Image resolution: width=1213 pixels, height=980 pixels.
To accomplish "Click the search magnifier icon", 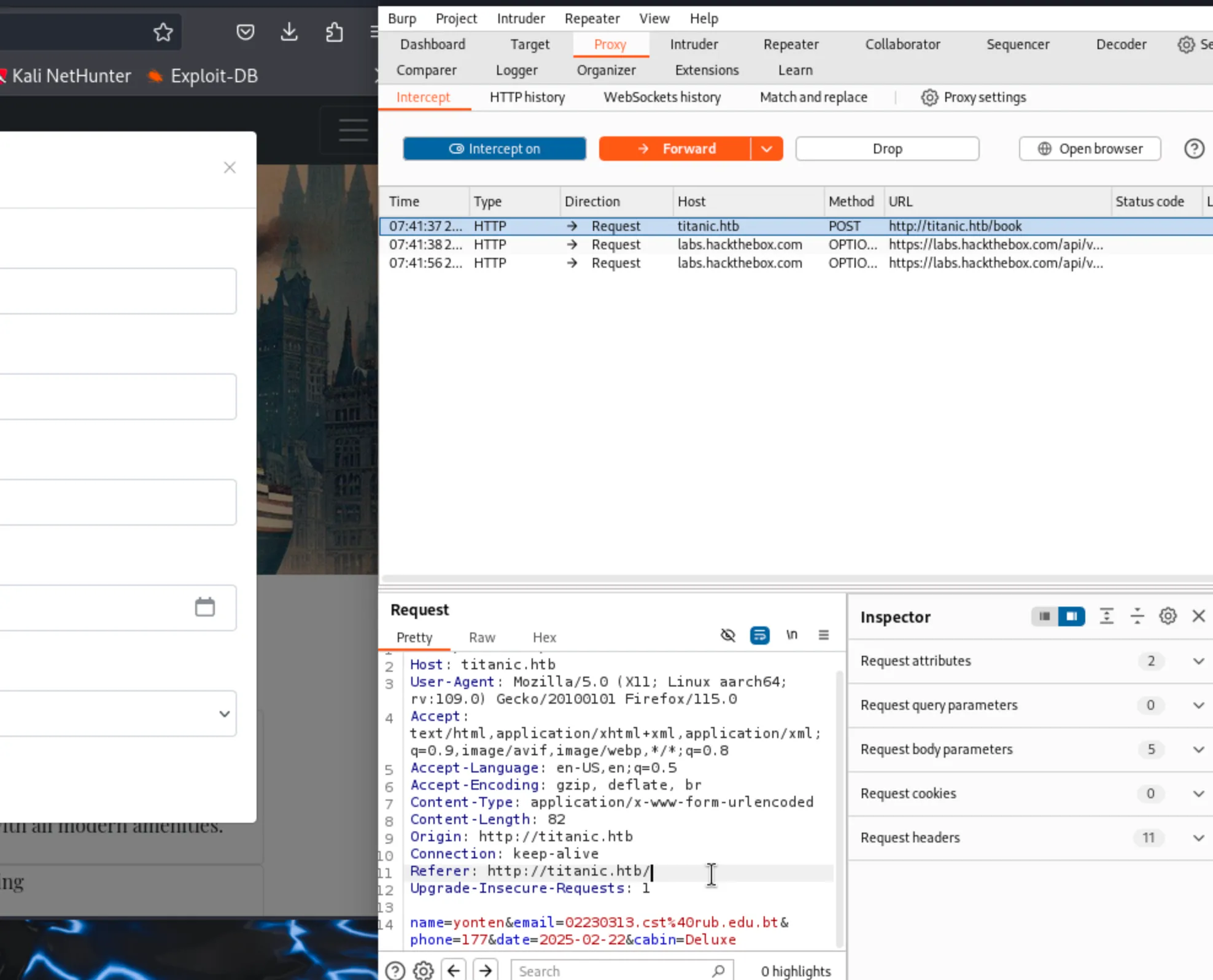I will (x=718, y=971).
